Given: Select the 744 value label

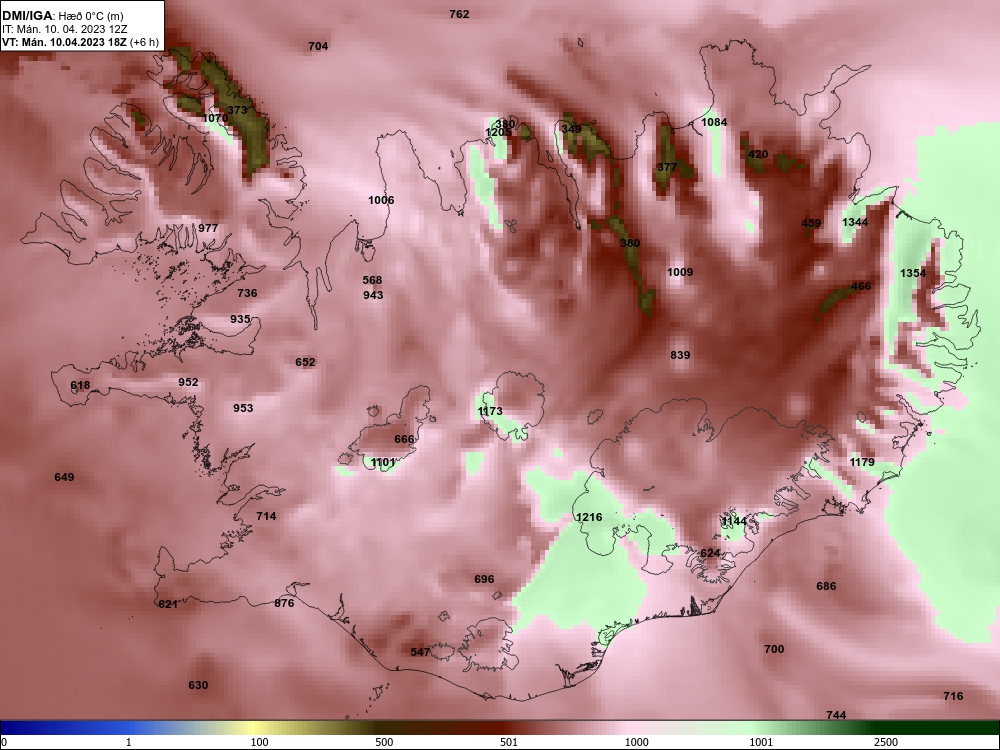Looking at the screenshot, I should pos(835,715).
